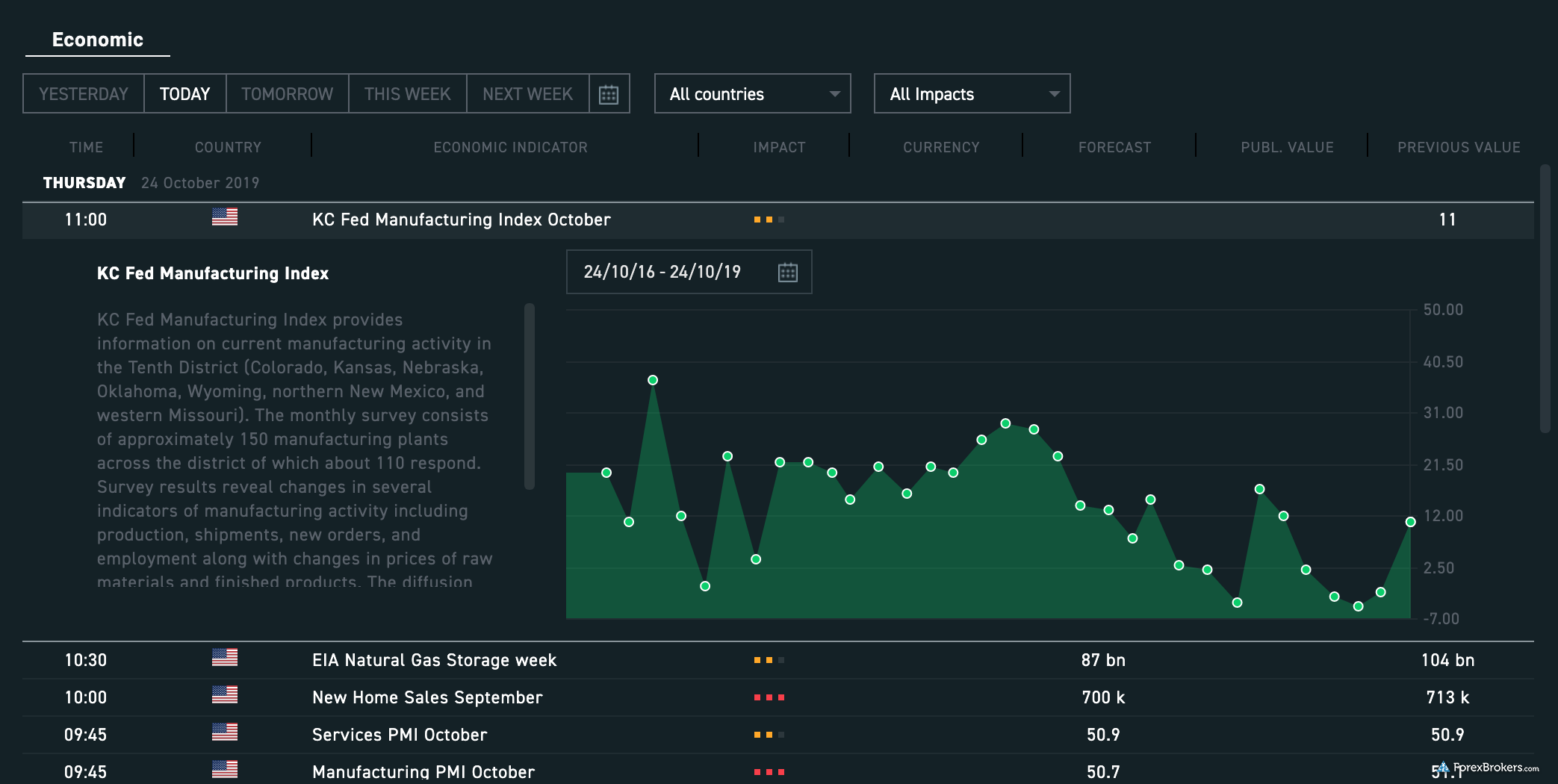This screenshot has height=784, width=1558.
Task: Switch to the THIS WEEK tab
Action: [407, 94]
